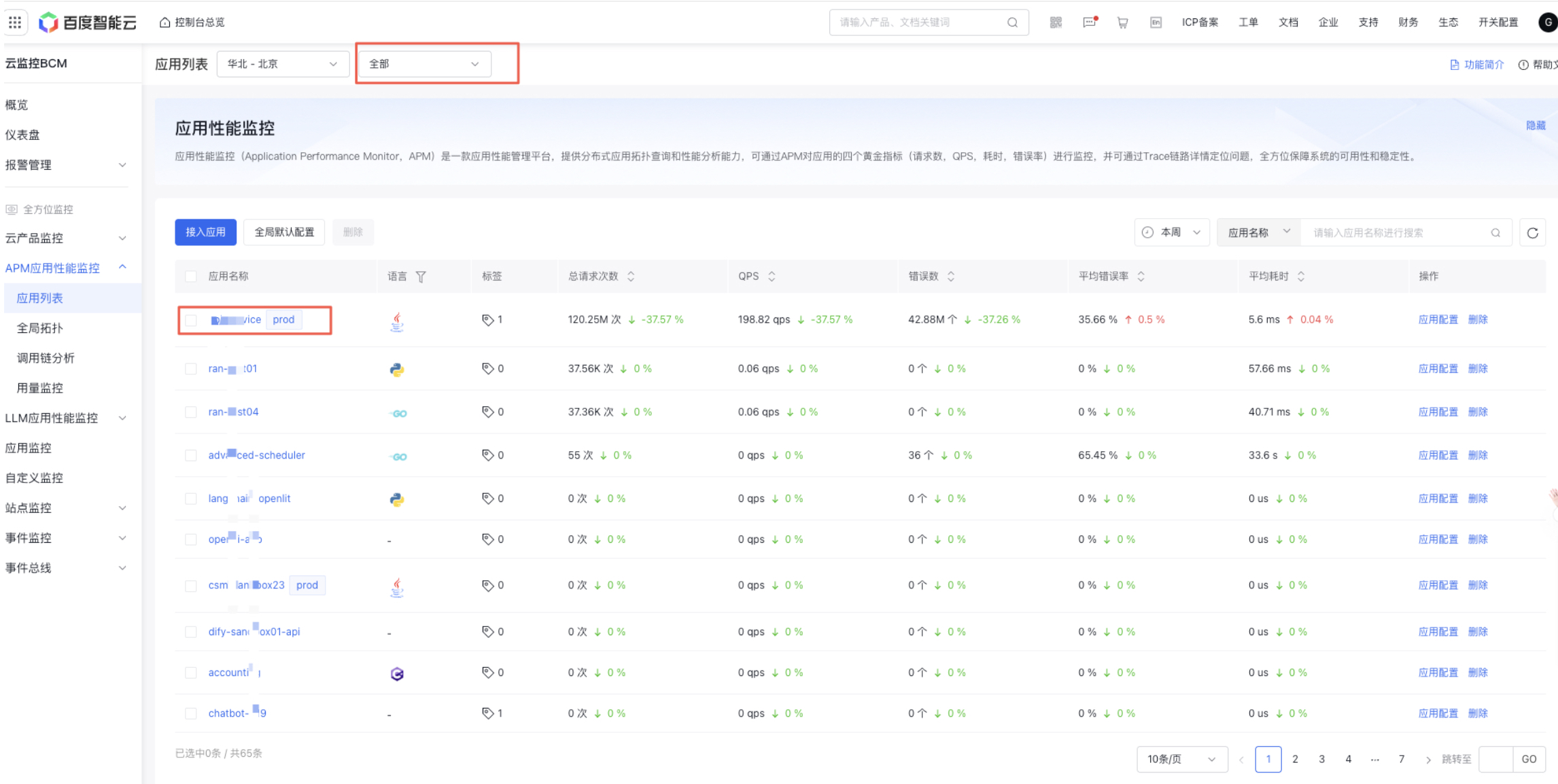Screen dimensions: 1558x784
Task: Toggle the select-all header checkbox
Action: tap(191, 277)
